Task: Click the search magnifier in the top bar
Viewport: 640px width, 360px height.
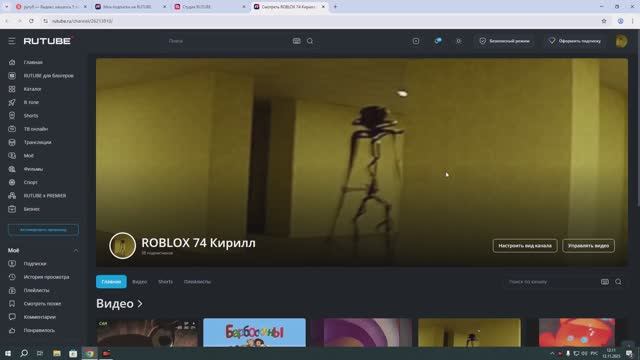Action: click(310, 41)
